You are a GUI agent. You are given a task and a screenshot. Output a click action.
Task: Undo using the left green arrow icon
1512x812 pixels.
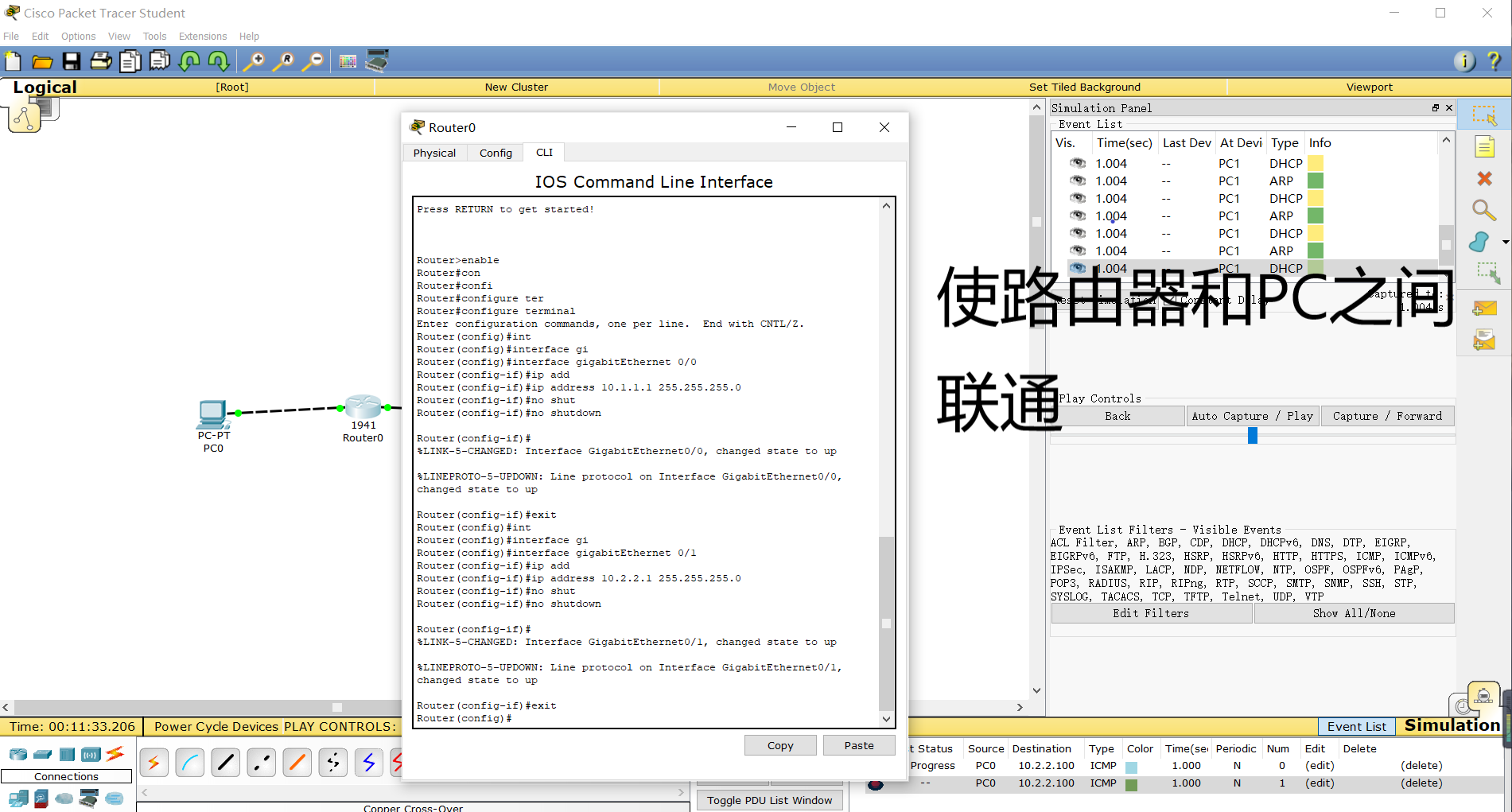(189, 61)
